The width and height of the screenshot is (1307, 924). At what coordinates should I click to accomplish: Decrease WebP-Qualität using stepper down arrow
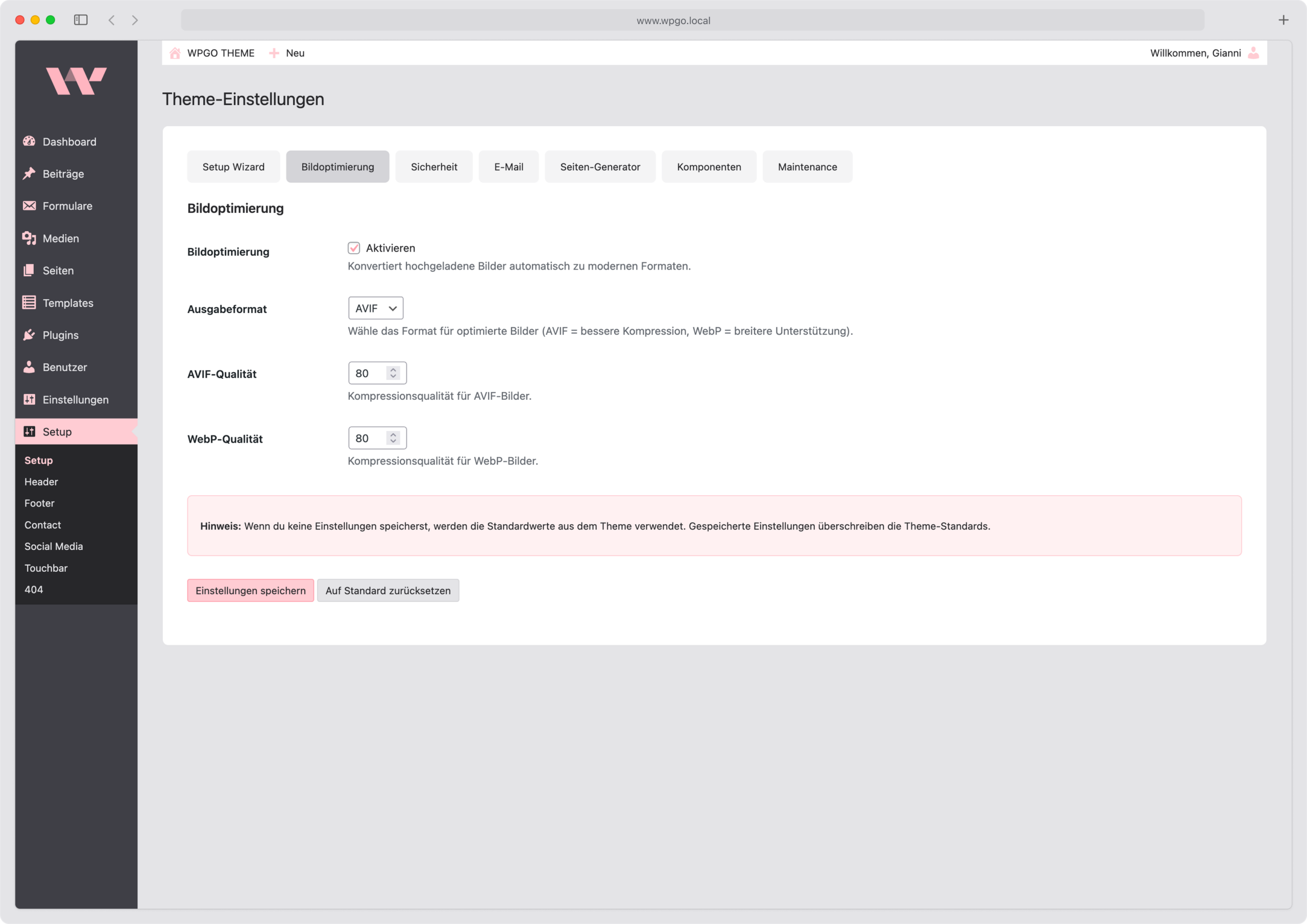click(x=393, y=441)
